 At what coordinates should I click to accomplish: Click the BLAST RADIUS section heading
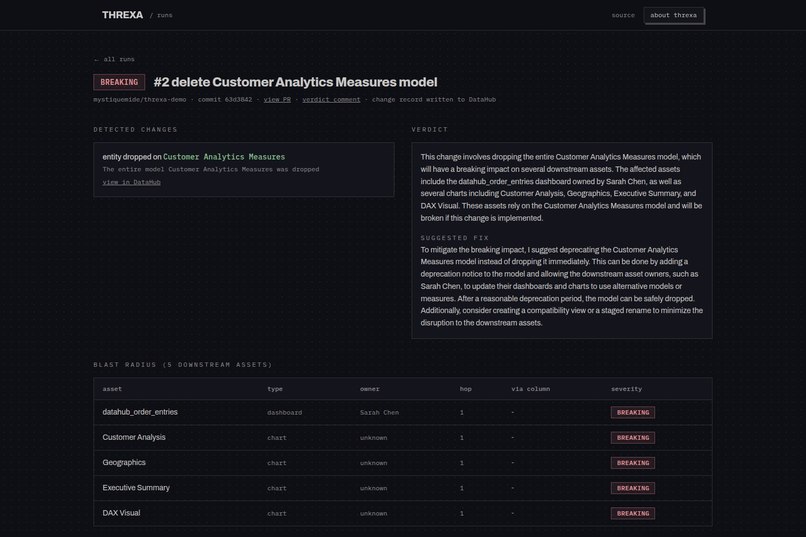pyautogui.click(x=182, y=365)
